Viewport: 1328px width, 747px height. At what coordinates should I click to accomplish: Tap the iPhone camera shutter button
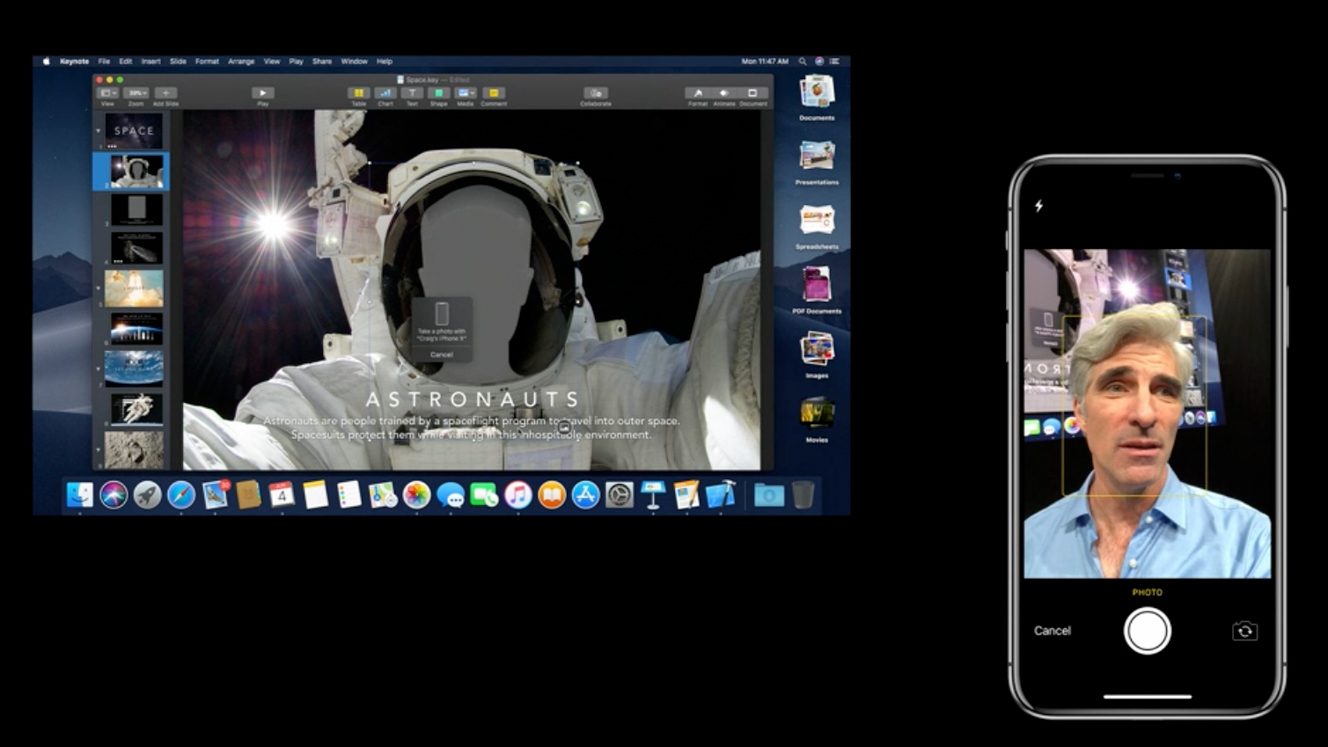[1147, 631]
